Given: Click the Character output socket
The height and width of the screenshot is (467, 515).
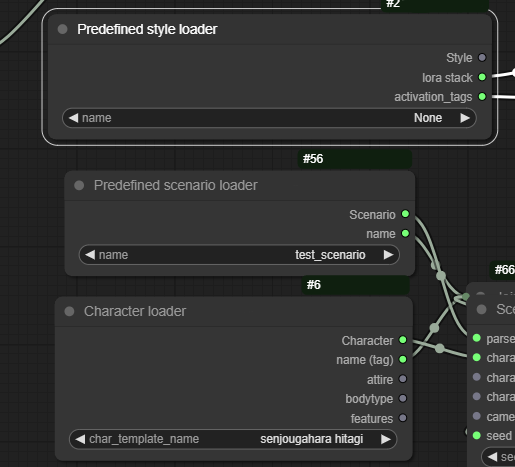Looking at the screenshot, I should pyautogui.click(x=403, y=340).
